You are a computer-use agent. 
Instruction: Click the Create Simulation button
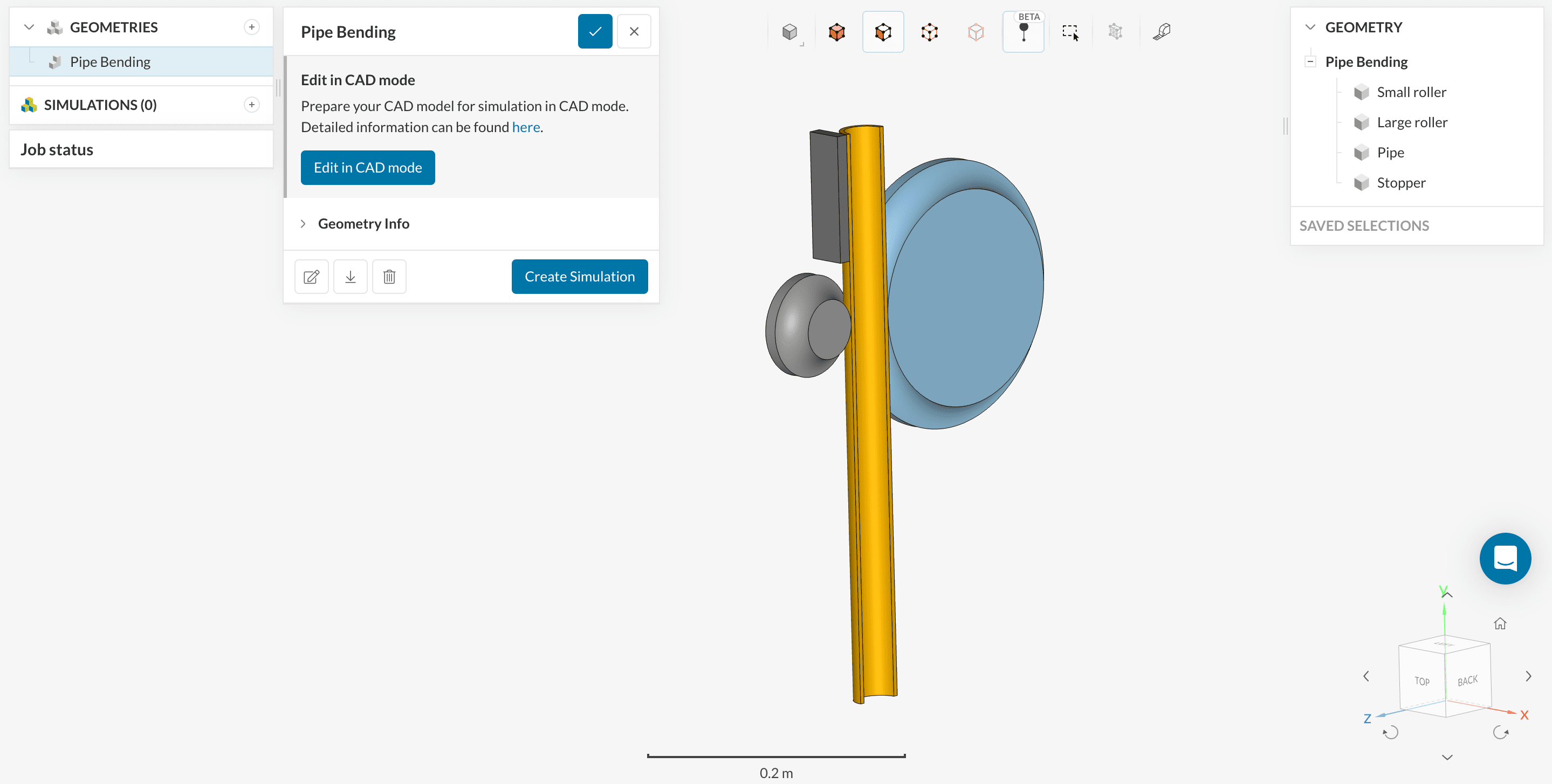pyautogui.click(x=579, y=277)
